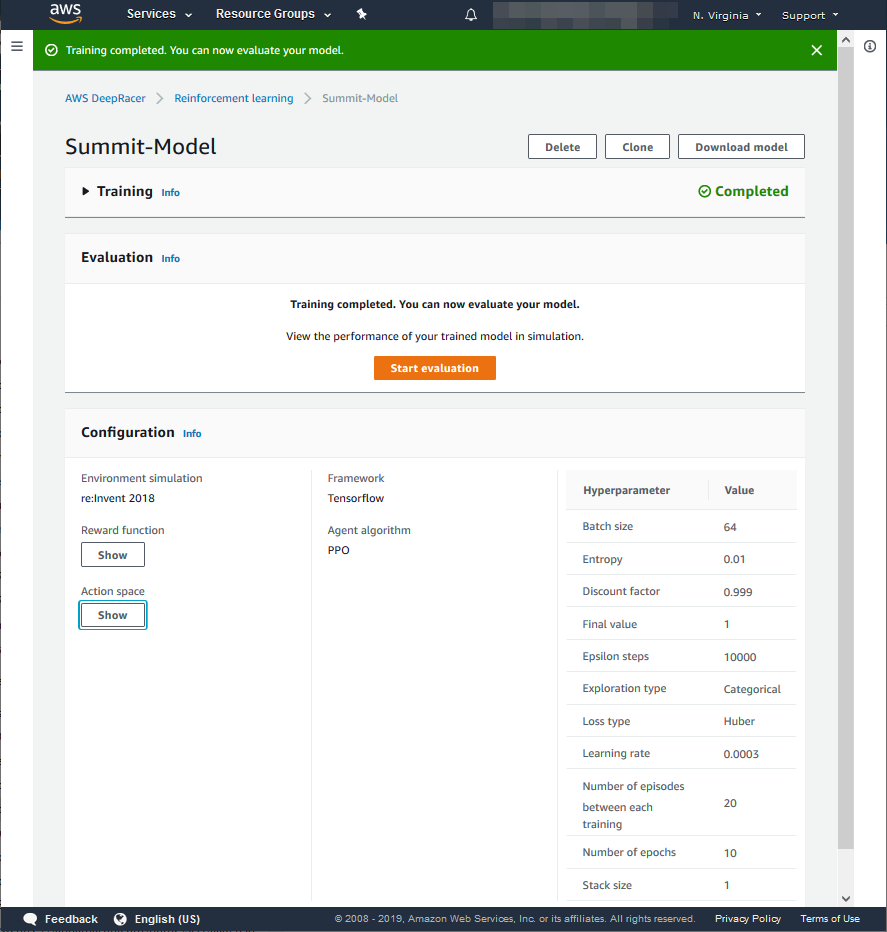Open the notifications bell icon
This screenshot has height=932, width=887.
point(471,15)
